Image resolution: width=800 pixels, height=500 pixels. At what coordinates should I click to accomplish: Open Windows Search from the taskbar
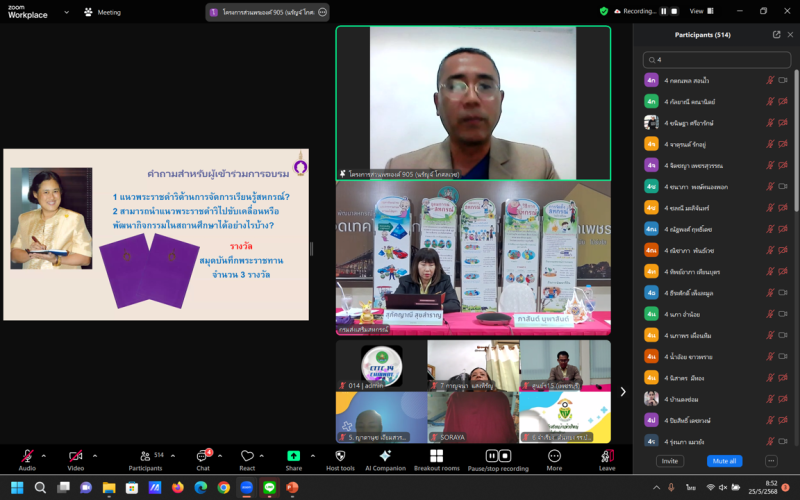point(40,488)
